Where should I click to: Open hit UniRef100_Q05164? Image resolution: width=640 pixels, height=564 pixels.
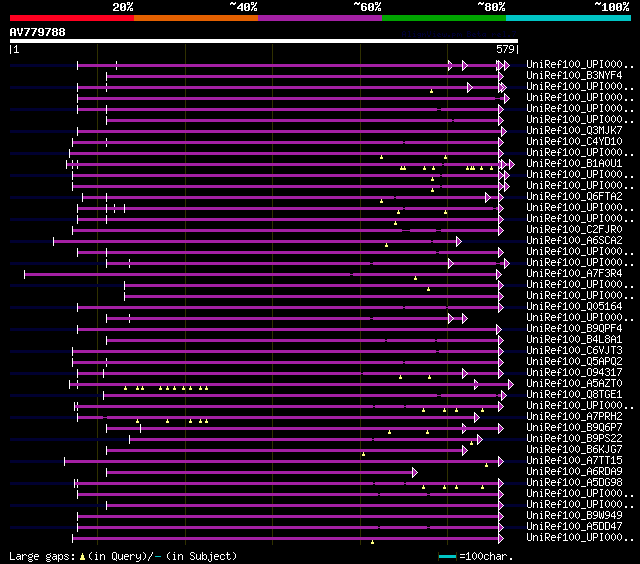point(574,307)
